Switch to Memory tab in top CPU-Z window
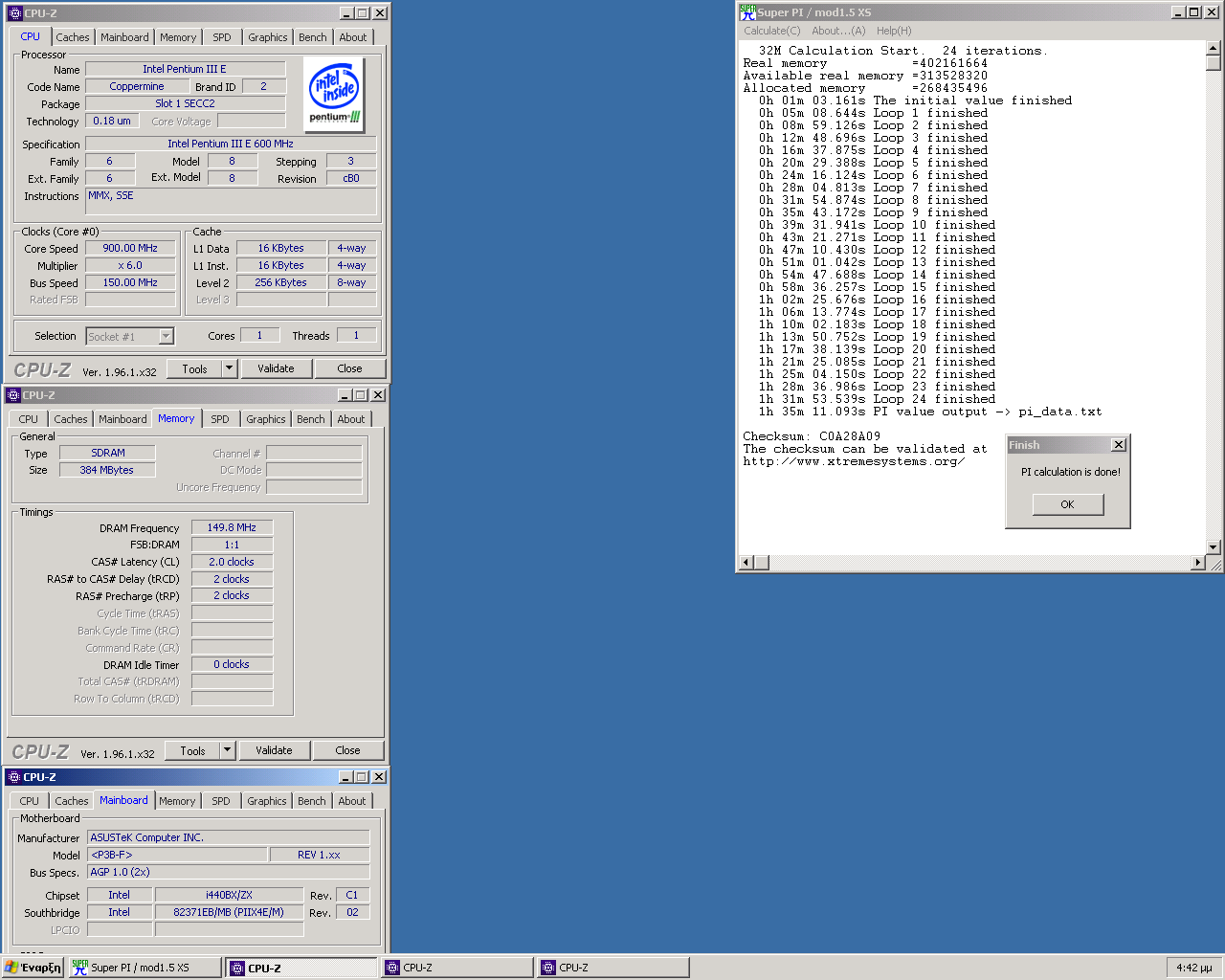The image size is (1225, 980). tap(178, 37)
